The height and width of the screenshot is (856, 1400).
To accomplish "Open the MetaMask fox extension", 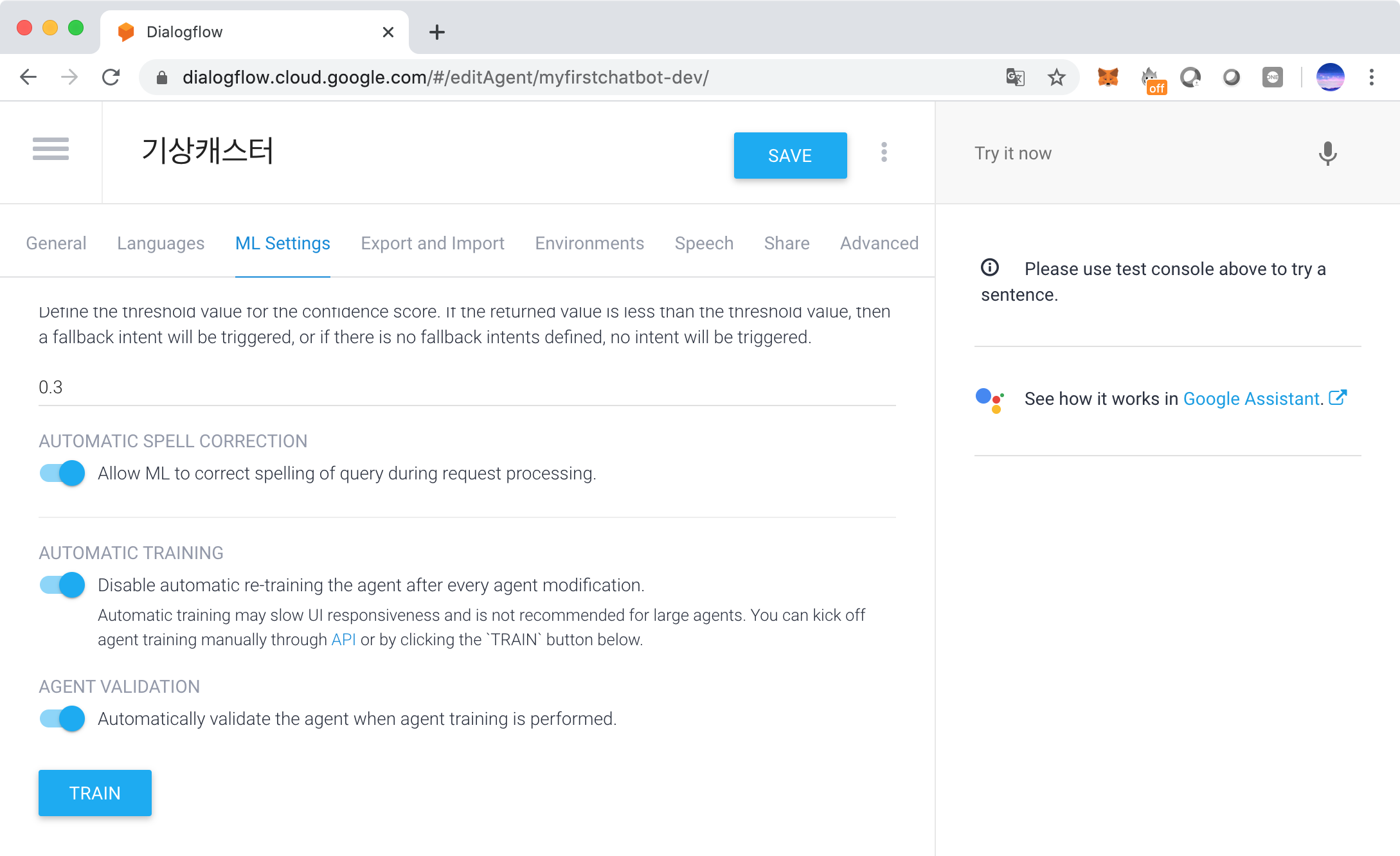I will click(1108, 78).
